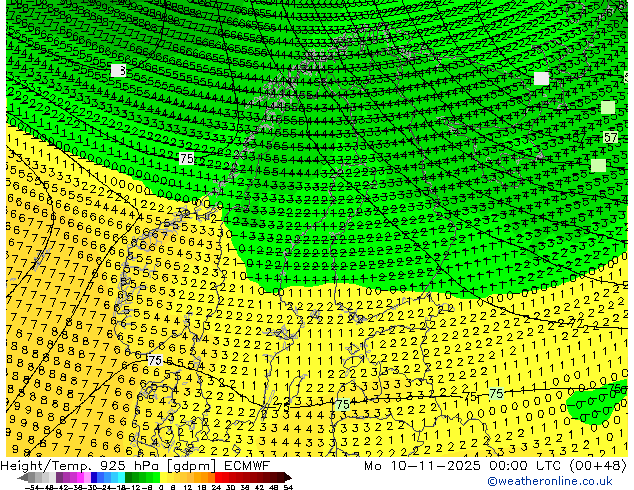Pick the gray swatch in the legend
The width and height of the screenshot is (634, 490).
[32, 478]
